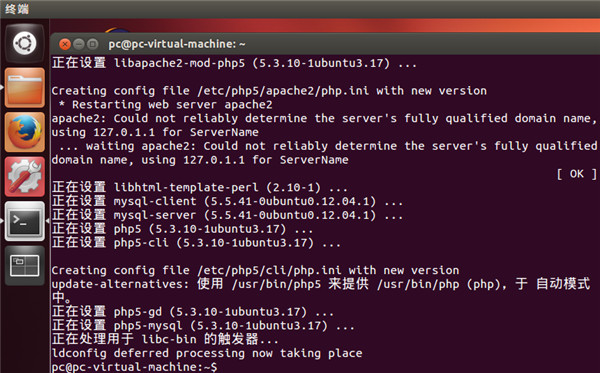Click the 终端 label in top panel
The height and width of the screenshot is (373, 600).
click(17, 8)
